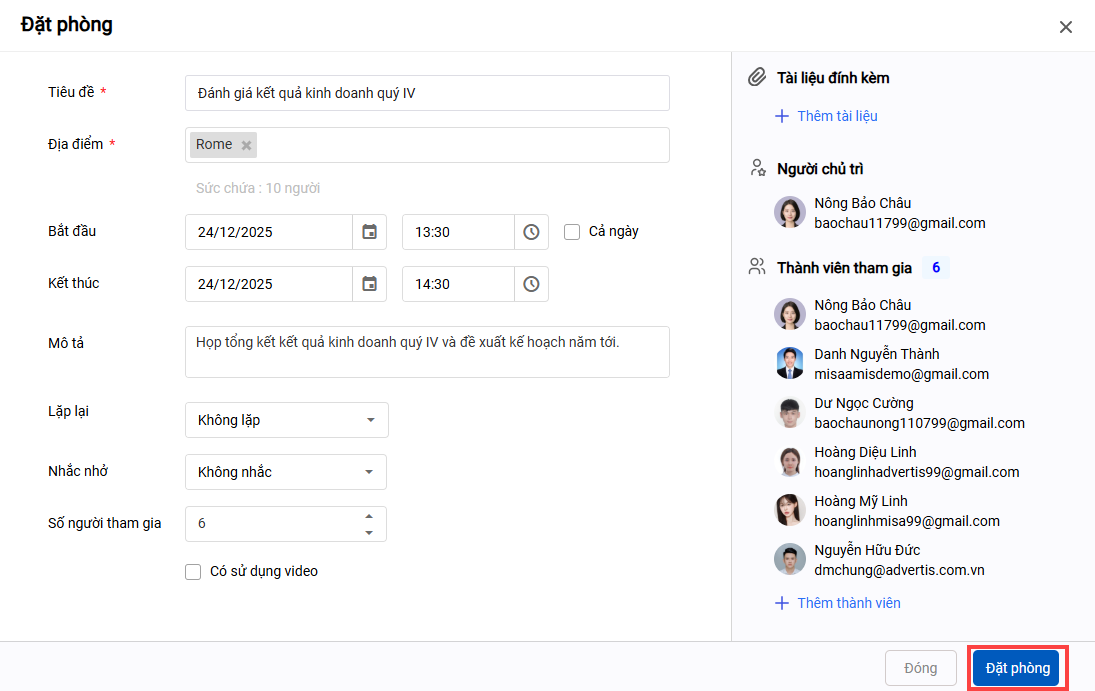Increase the Số người tham gia value

click(369, 517)
